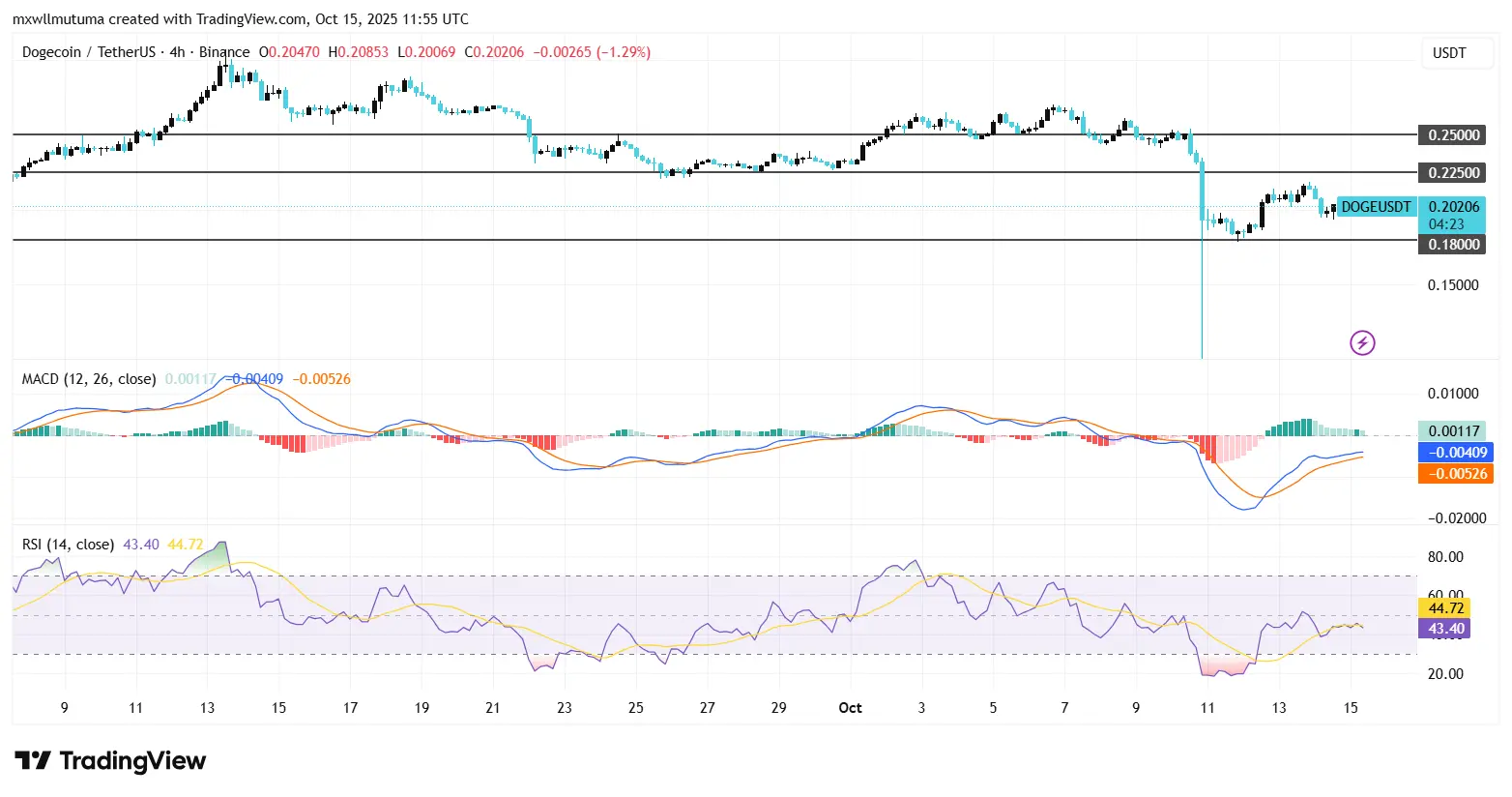
Task: Click the 0.18000 support level price label
Action: [1454, 245]
